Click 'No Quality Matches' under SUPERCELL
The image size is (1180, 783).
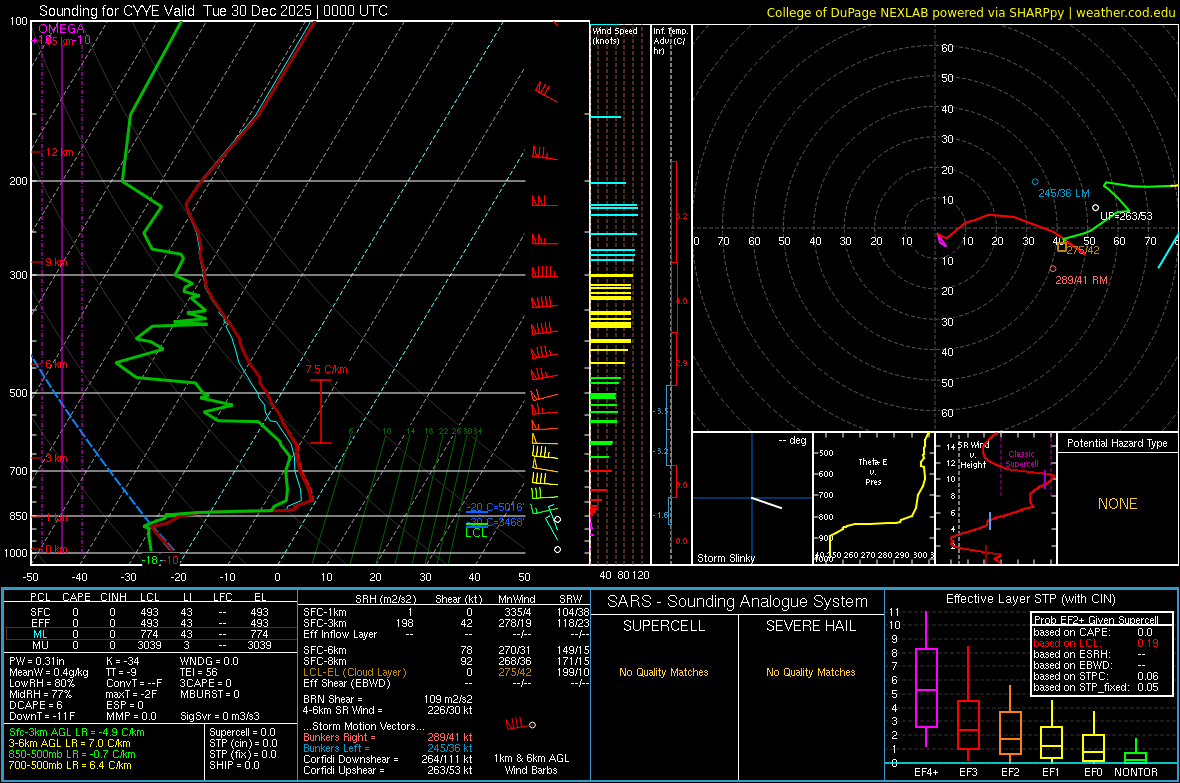pyautogui.click(x=664, y=672)
